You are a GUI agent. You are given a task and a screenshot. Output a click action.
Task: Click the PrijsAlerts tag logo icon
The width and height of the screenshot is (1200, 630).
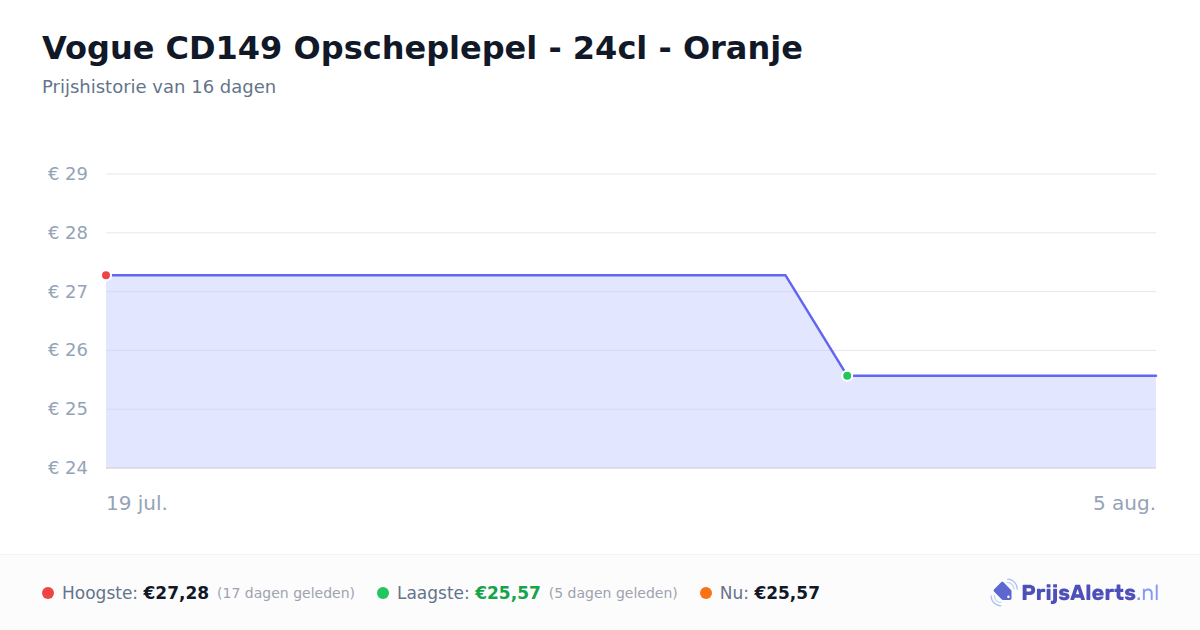(1003, 593)
